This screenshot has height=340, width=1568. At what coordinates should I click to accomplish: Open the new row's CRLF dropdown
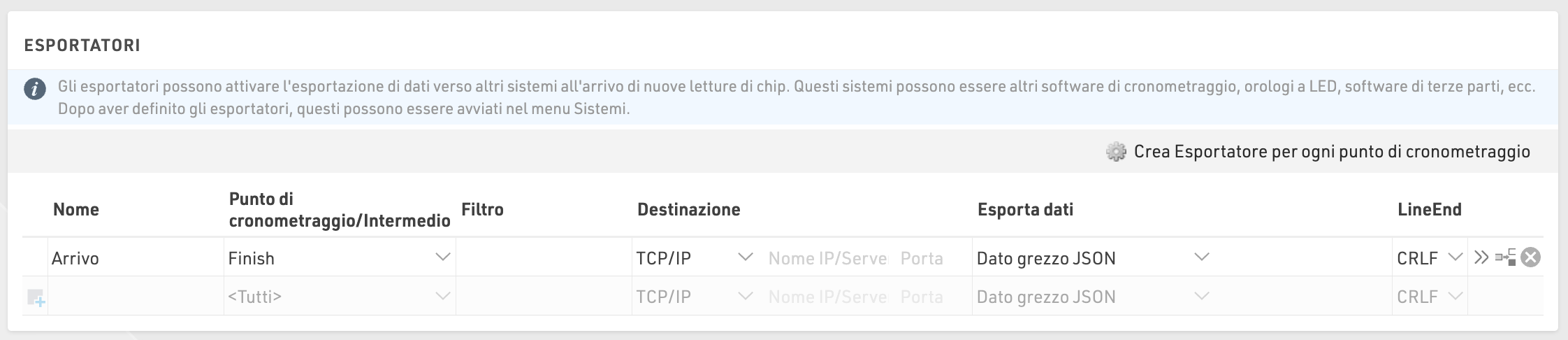click(x=1456, y=297)
